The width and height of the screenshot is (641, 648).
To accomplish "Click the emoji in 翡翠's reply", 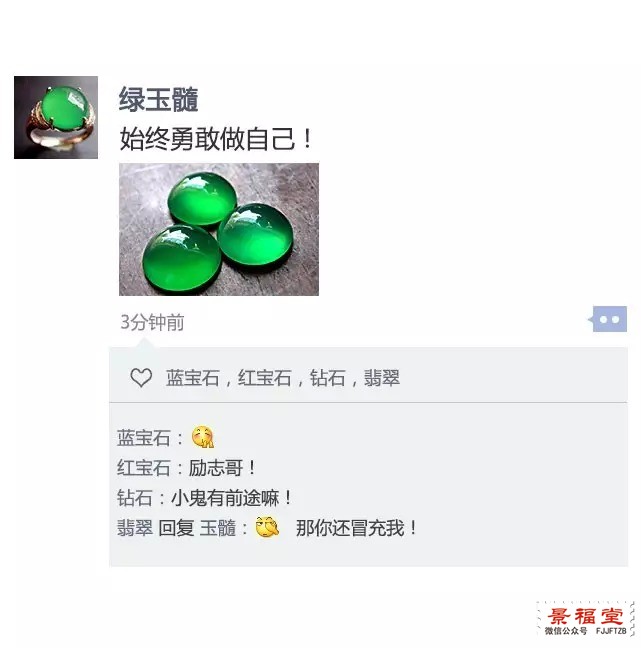I will click(267, 527).
